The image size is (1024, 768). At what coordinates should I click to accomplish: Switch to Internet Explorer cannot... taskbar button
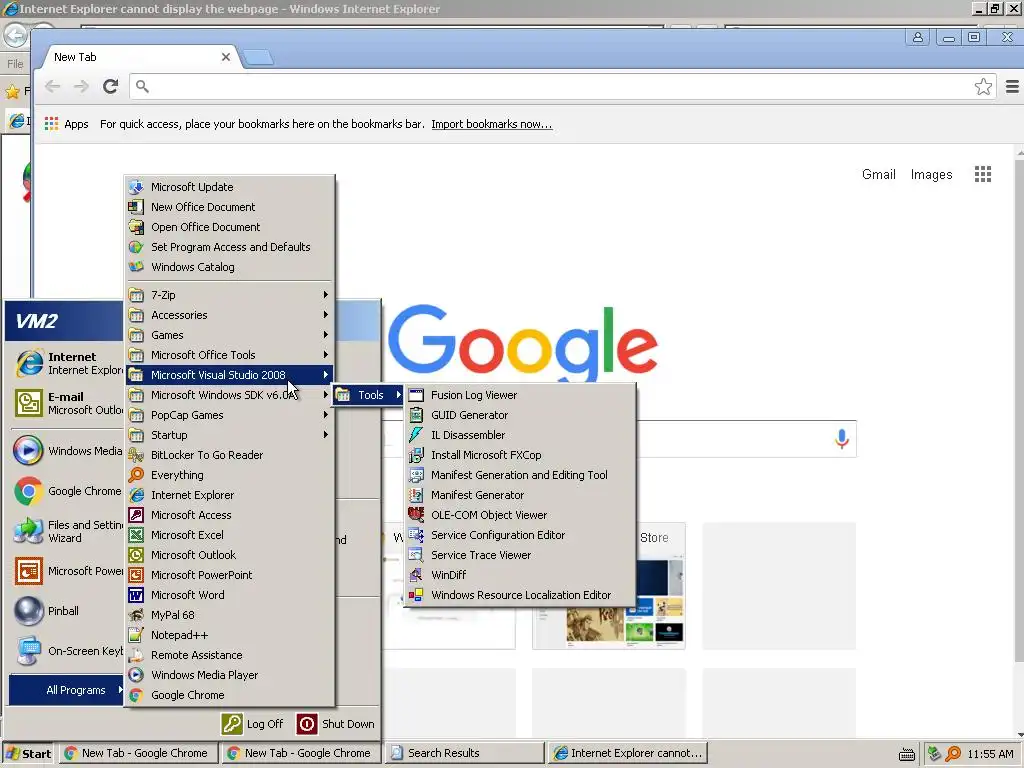[x=628, y=754]
